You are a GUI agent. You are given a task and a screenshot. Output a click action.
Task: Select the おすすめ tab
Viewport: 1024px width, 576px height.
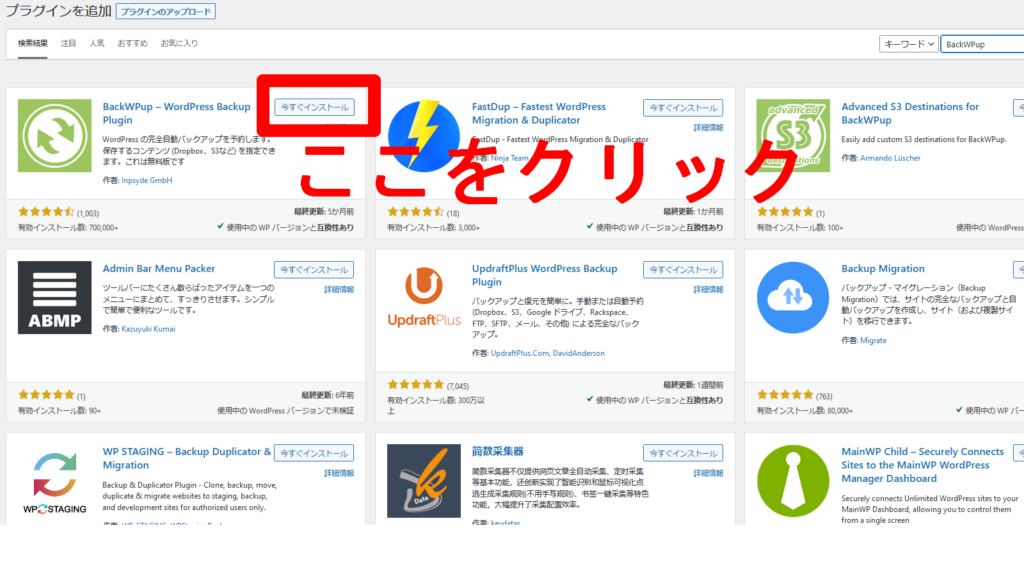(x=133, y=43)
